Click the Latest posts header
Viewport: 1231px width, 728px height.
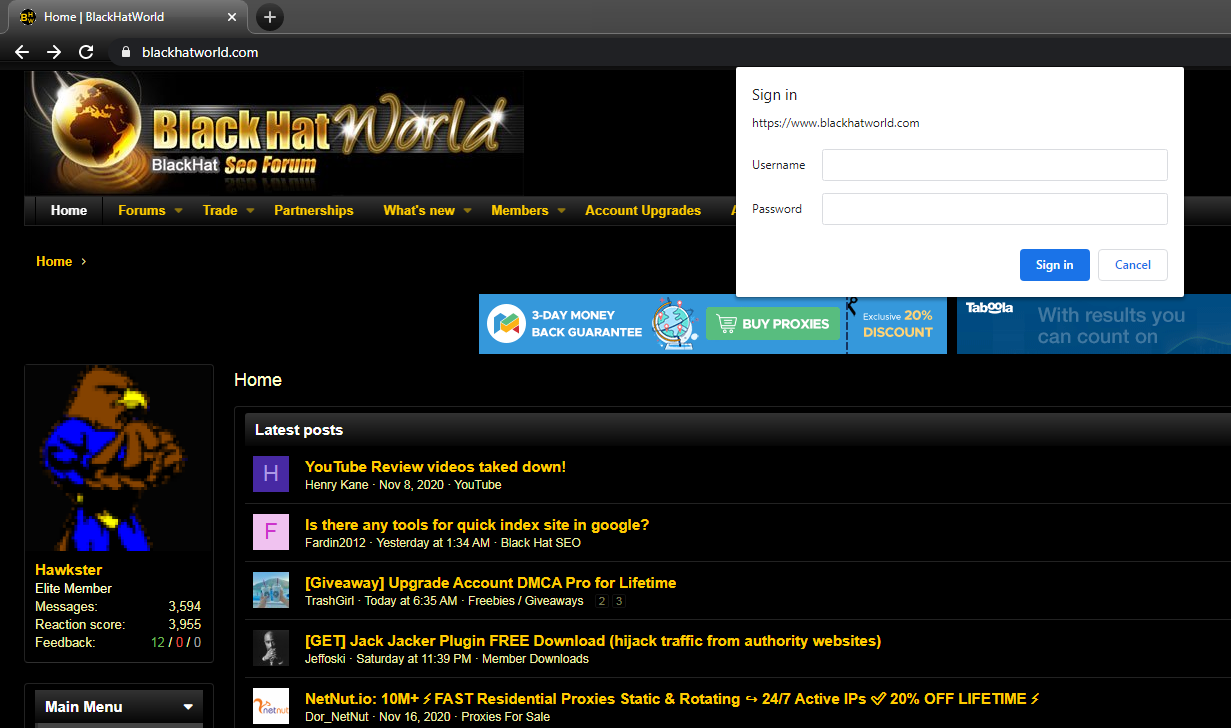[299, 430]
